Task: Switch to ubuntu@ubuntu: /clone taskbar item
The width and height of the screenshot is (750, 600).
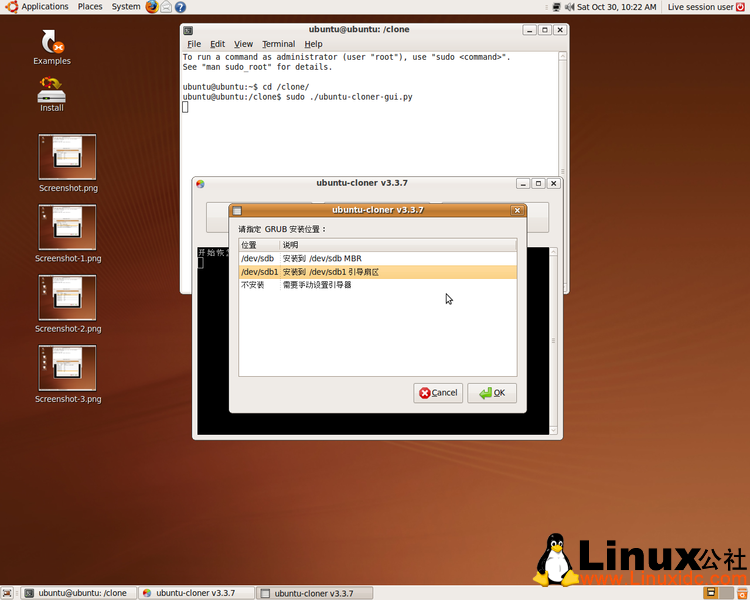Action: coord(78,593)
